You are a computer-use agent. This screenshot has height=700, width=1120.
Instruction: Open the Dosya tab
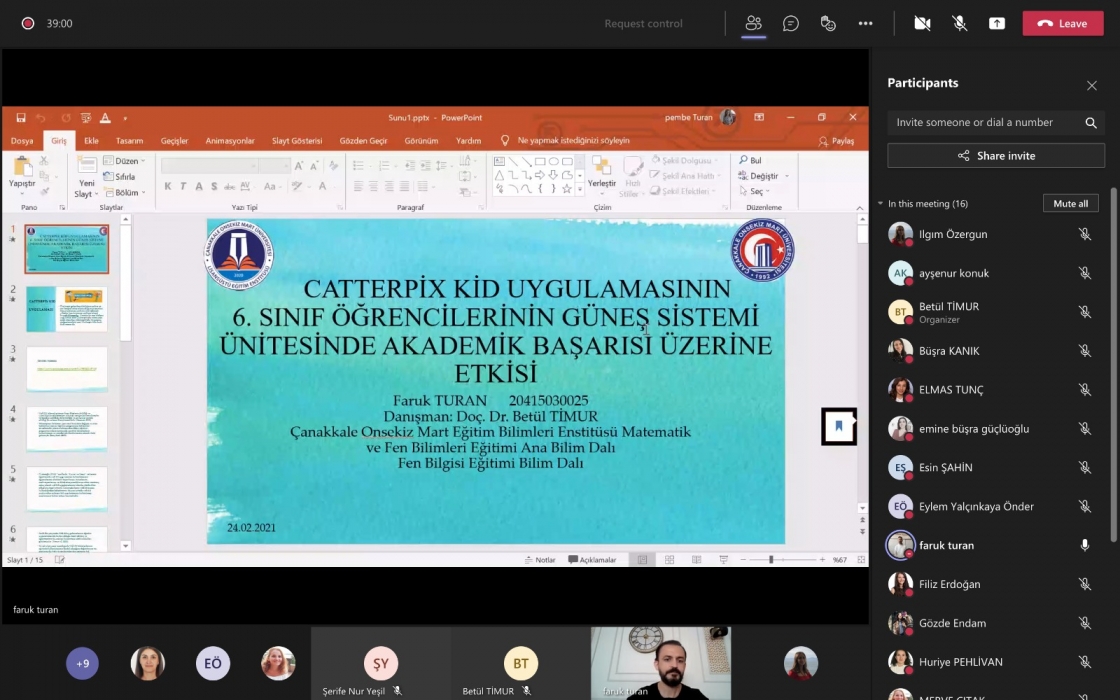coord(22,141)
